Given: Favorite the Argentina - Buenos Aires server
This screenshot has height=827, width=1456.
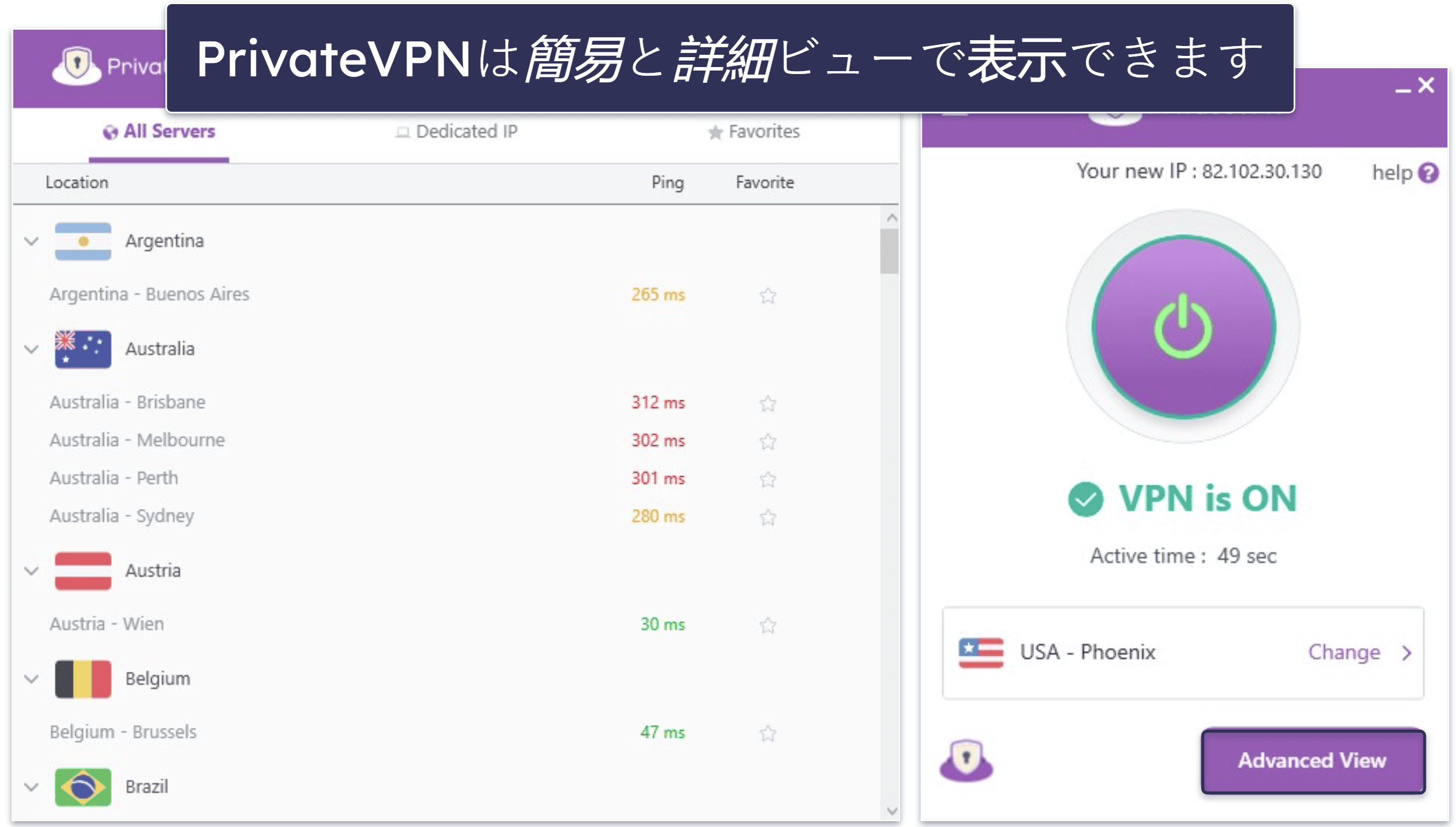Looking at the screenshot, I should click(x=768, y=295).
